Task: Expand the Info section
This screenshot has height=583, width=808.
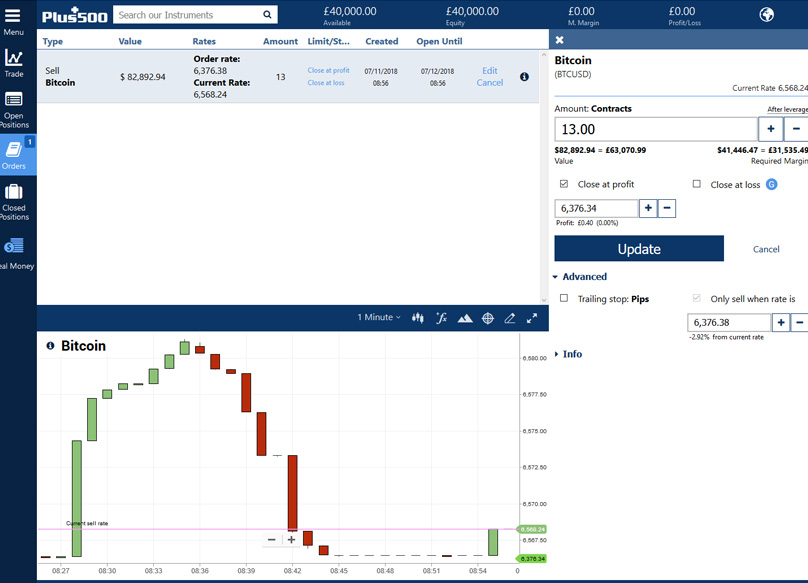Action: pos(568,354)
